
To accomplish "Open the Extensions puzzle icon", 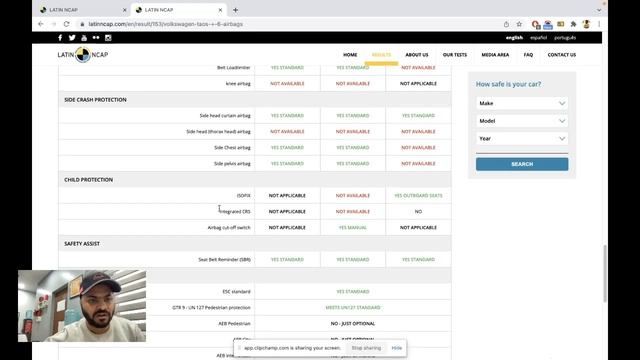I will [573, 24].
